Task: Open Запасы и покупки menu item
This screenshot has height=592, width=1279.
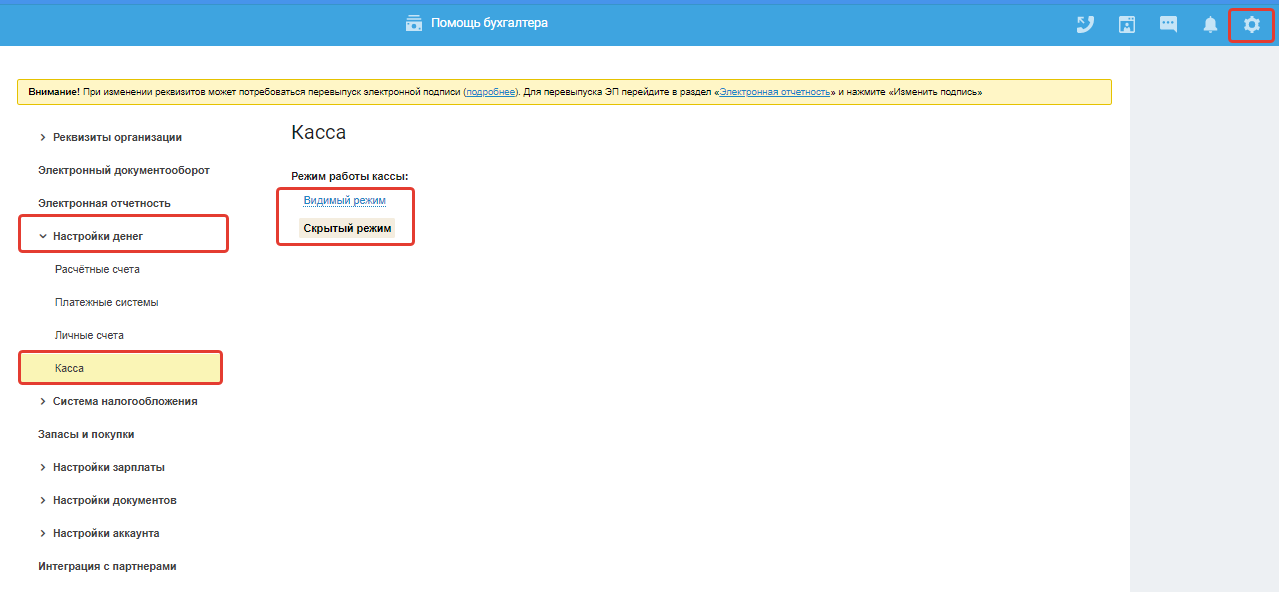Action: (86, 434)
